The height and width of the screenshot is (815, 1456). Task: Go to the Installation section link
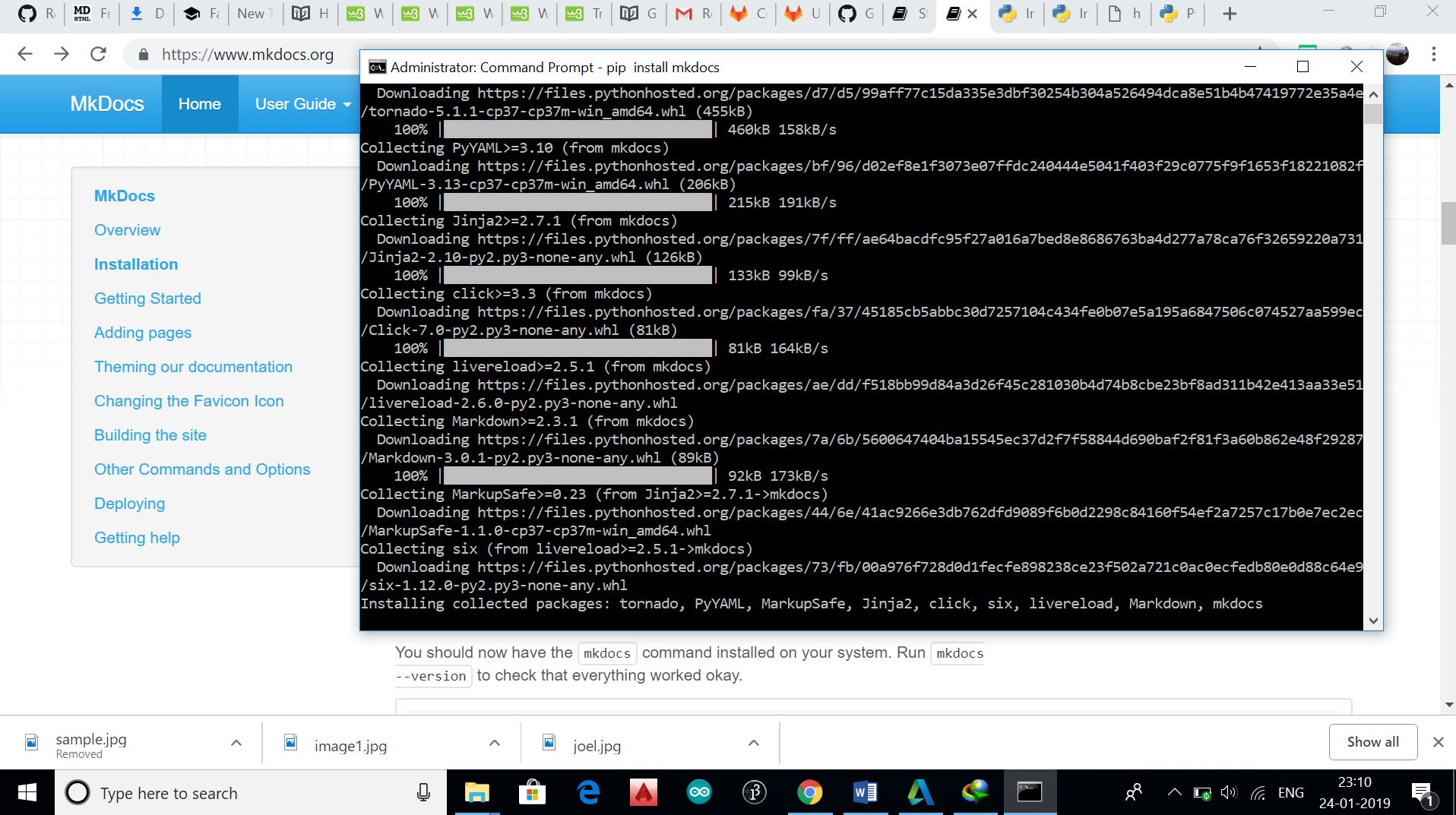[x=136, y=264]
